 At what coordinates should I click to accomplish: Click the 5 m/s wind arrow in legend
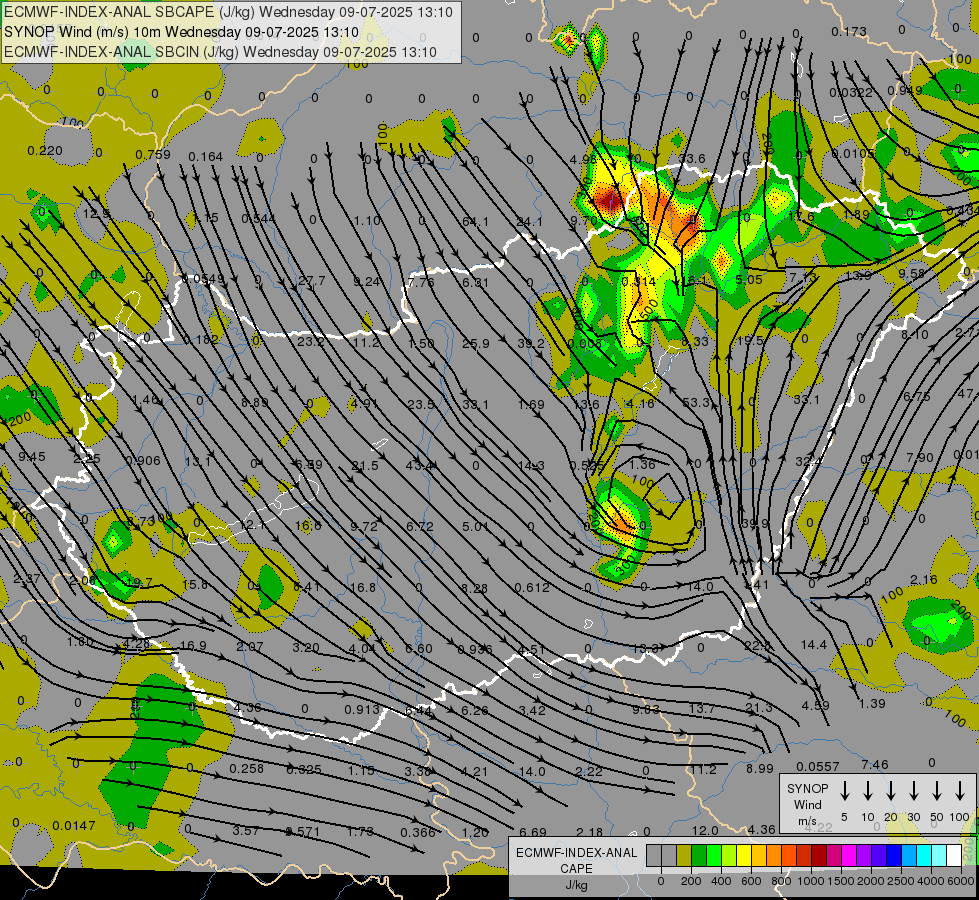[x=844, y=791]
